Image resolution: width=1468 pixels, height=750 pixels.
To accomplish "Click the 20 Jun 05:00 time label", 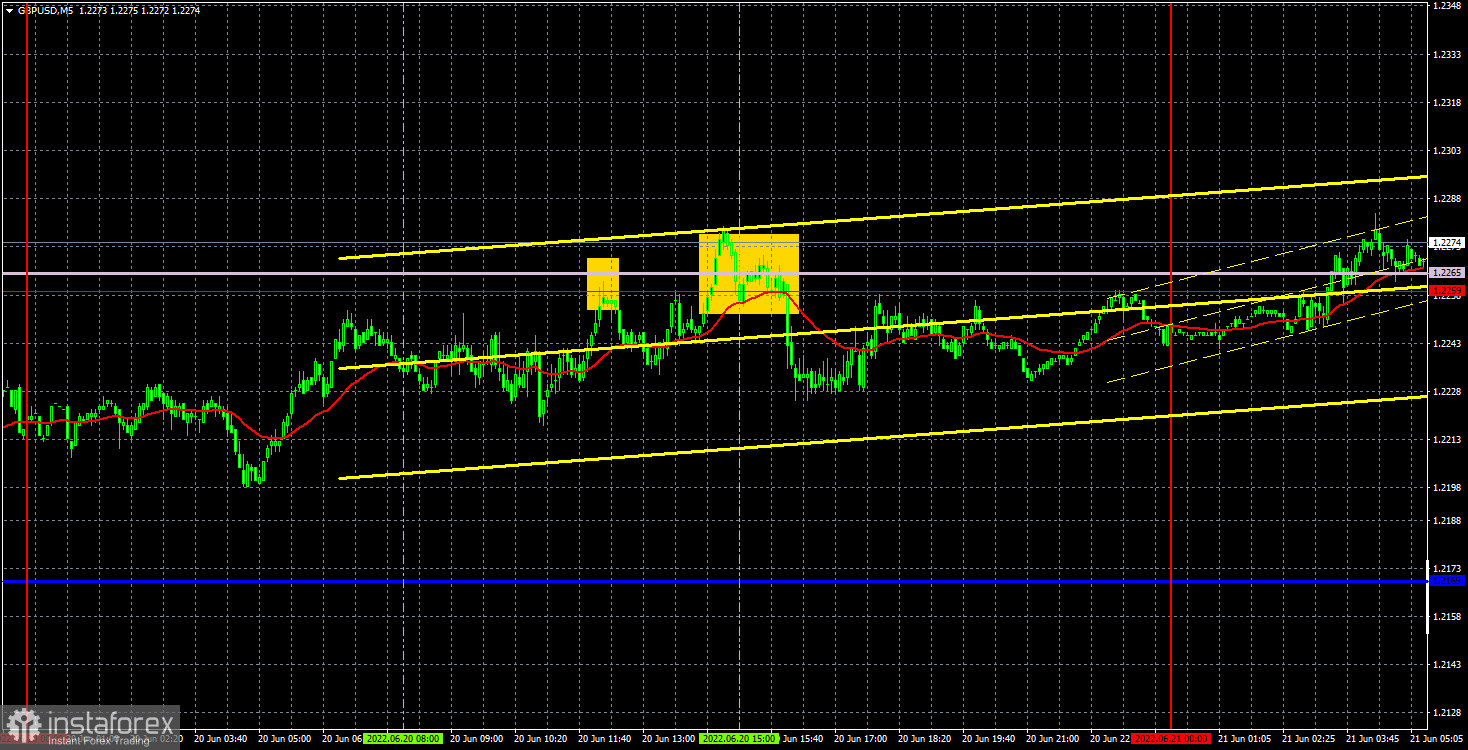I will (286, 738).
